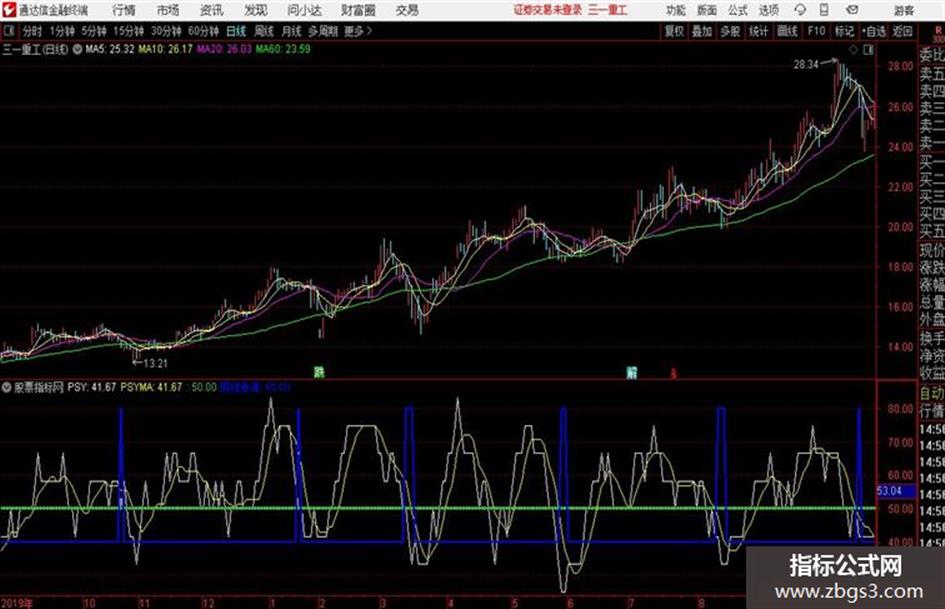Add to watchlist with +自选 button
This screenshot has width=945, height=609.
tap(873, 31)
